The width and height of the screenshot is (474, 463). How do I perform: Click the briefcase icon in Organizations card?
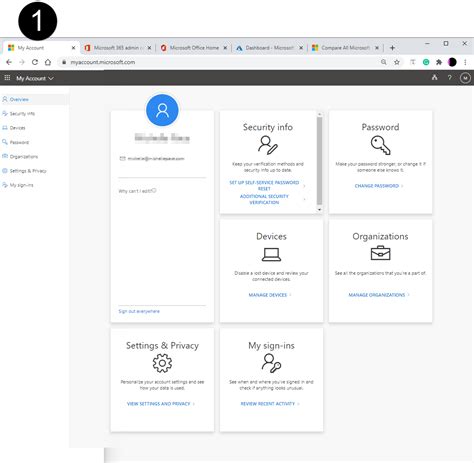pyautogui.click(x=381, y=253)
